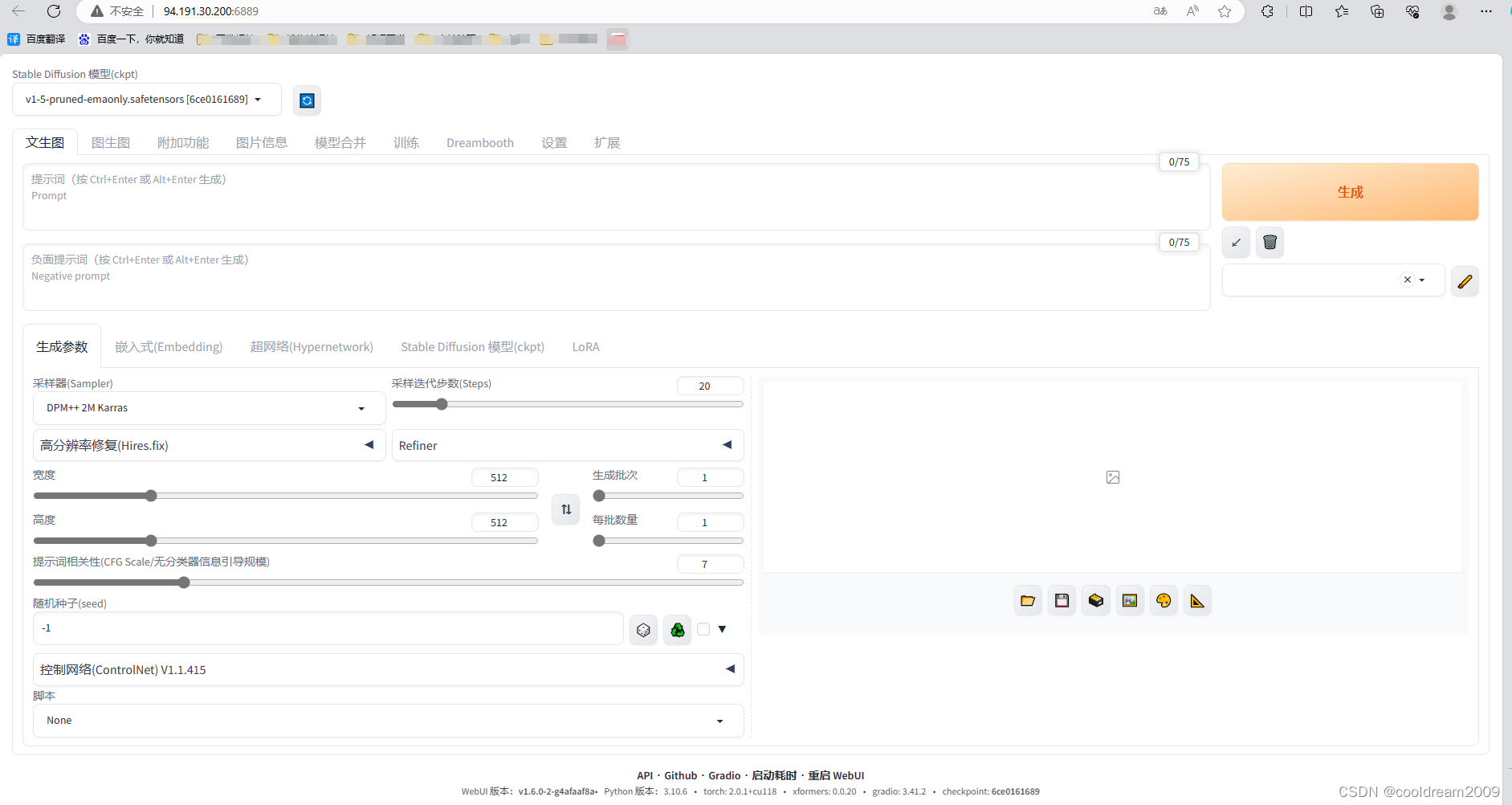Viewport: 1512px width, 805px height.
Task: Open browser extensions puzzle icon
Action: coord(1267,11)
